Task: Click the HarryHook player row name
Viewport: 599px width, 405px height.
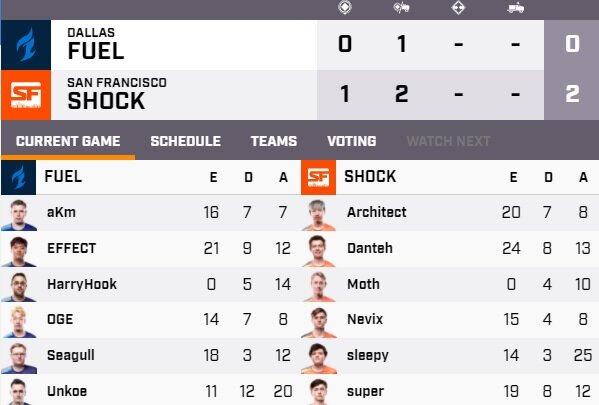Action: coord(82,284)
